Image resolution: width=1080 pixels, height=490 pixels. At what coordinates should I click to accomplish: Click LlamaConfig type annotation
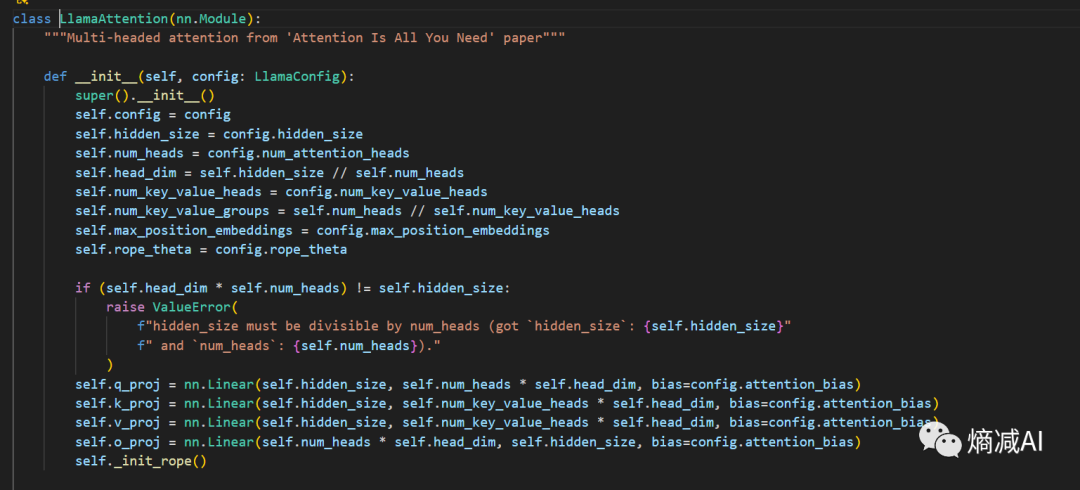(x=297, y=76)
